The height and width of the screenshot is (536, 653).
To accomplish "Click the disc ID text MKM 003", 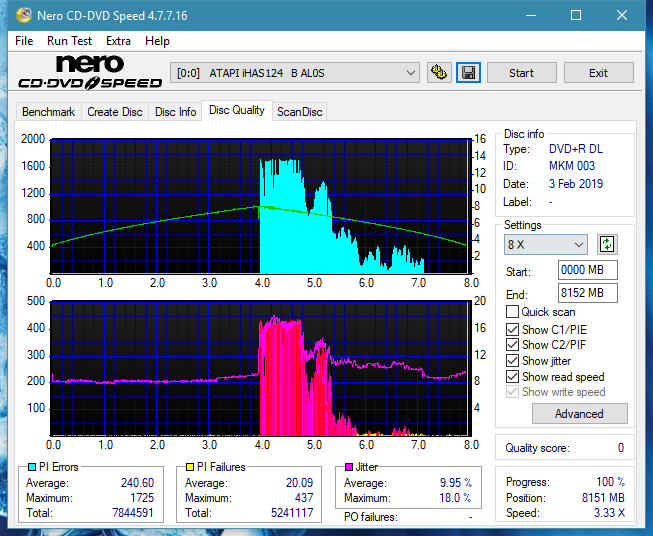I will click(x=571, y=166).
